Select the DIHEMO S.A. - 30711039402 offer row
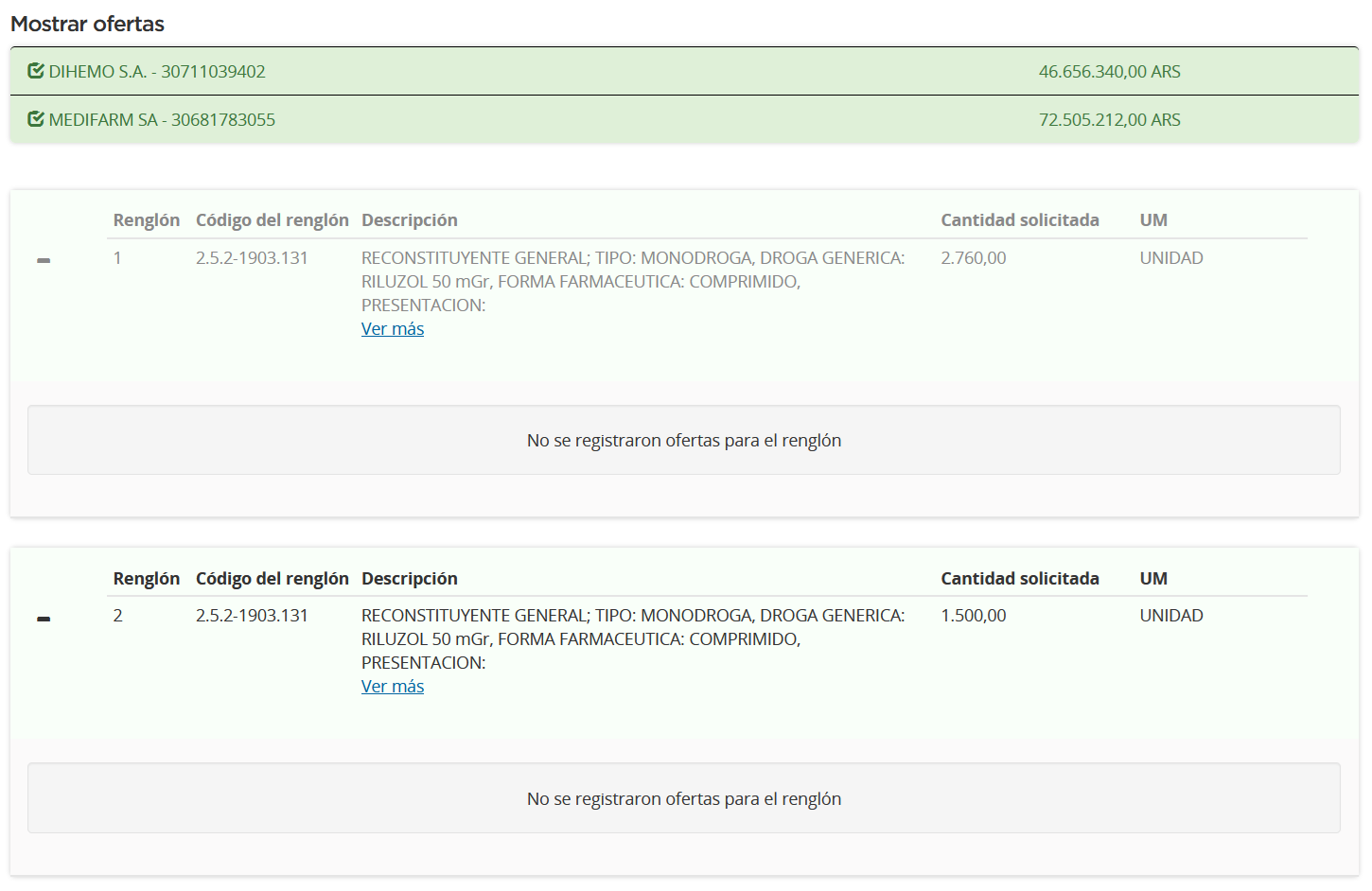The image size is (1372, 891). point(684,71)
